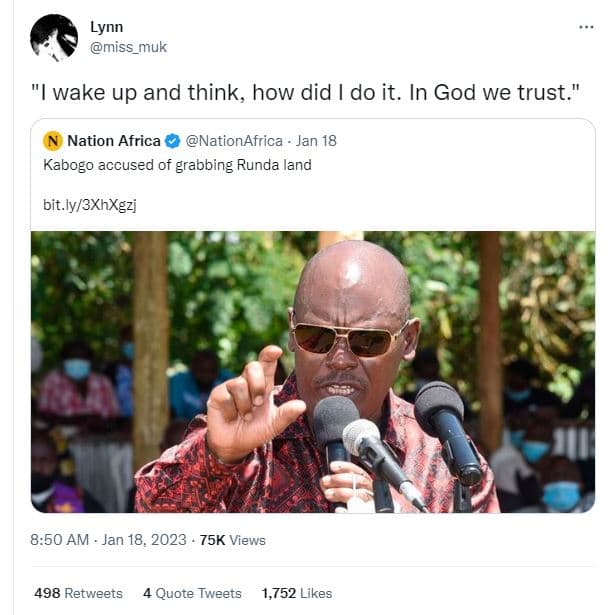The width and height of the screenshot is (612, 615).
Task: Open Lynn's profile avatar picture
Action: [54, 38]
